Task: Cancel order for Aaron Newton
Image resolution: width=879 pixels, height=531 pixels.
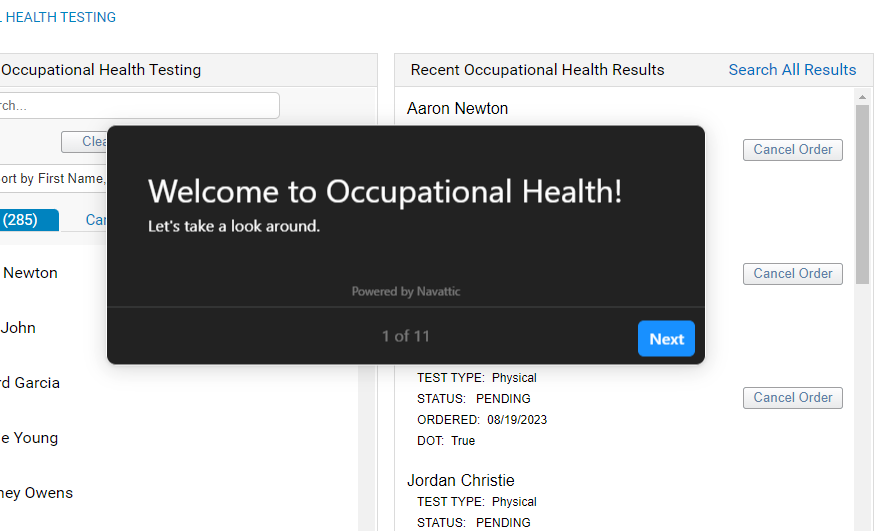Action: pos(793,150)
